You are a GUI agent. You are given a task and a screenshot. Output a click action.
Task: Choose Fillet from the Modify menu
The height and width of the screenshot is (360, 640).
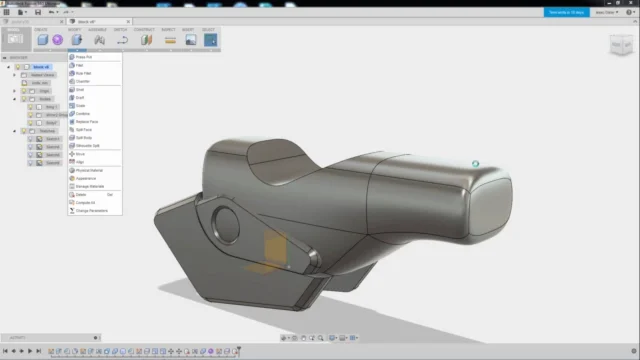pos(95,65)
